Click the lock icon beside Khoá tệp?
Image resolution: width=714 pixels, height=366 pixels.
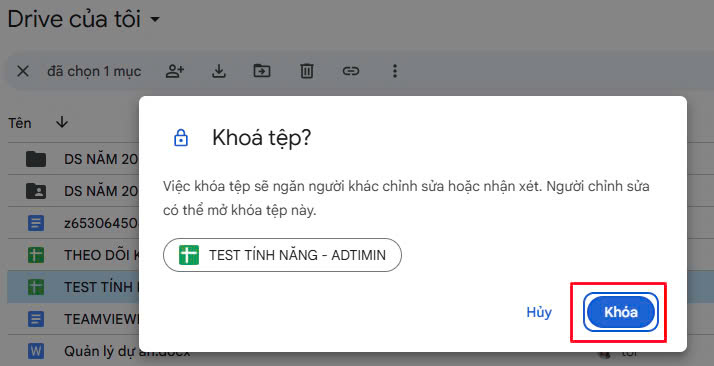pos(181,137)
